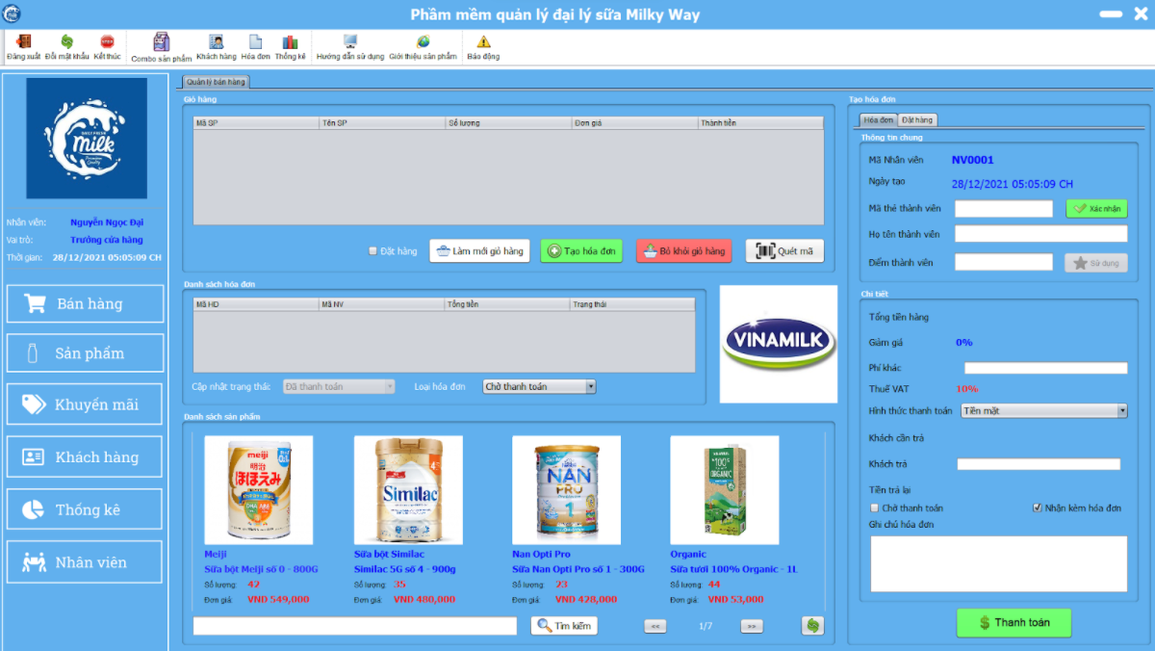The height and width of the screenshot is (651, 1155).
Task: Click Tìm kiếm search button
Action: pos(564,625)
